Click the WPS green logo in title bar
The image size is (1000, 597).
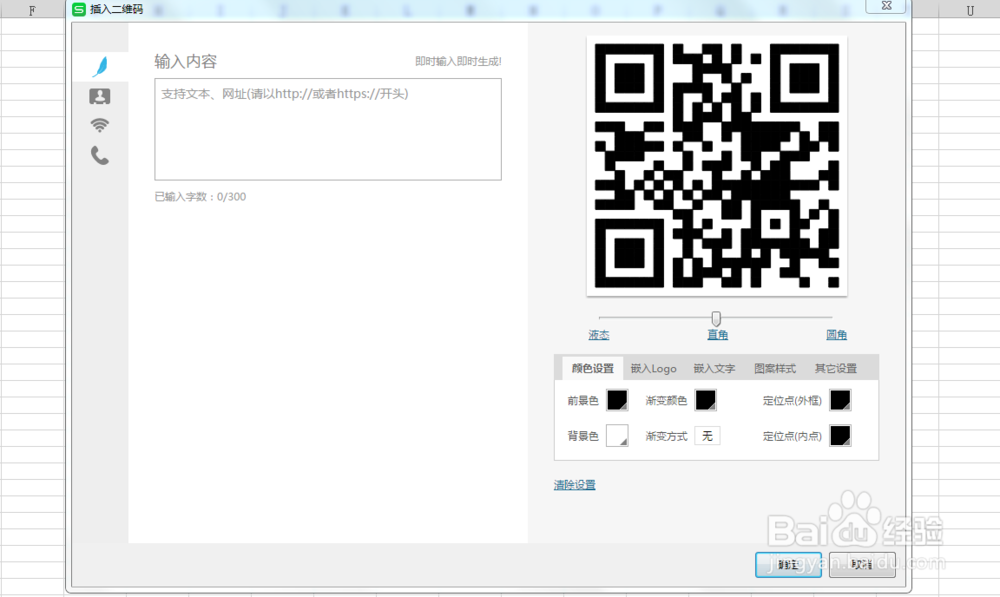(78, 9)
